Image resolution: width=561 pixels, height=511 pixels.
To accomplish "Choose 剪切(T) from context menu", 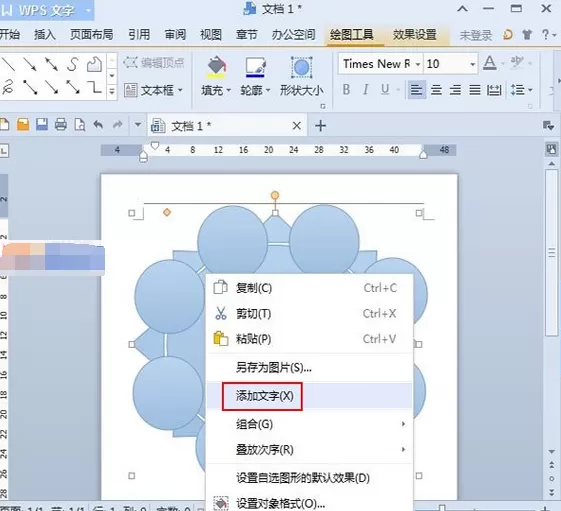I will point(310,313).
